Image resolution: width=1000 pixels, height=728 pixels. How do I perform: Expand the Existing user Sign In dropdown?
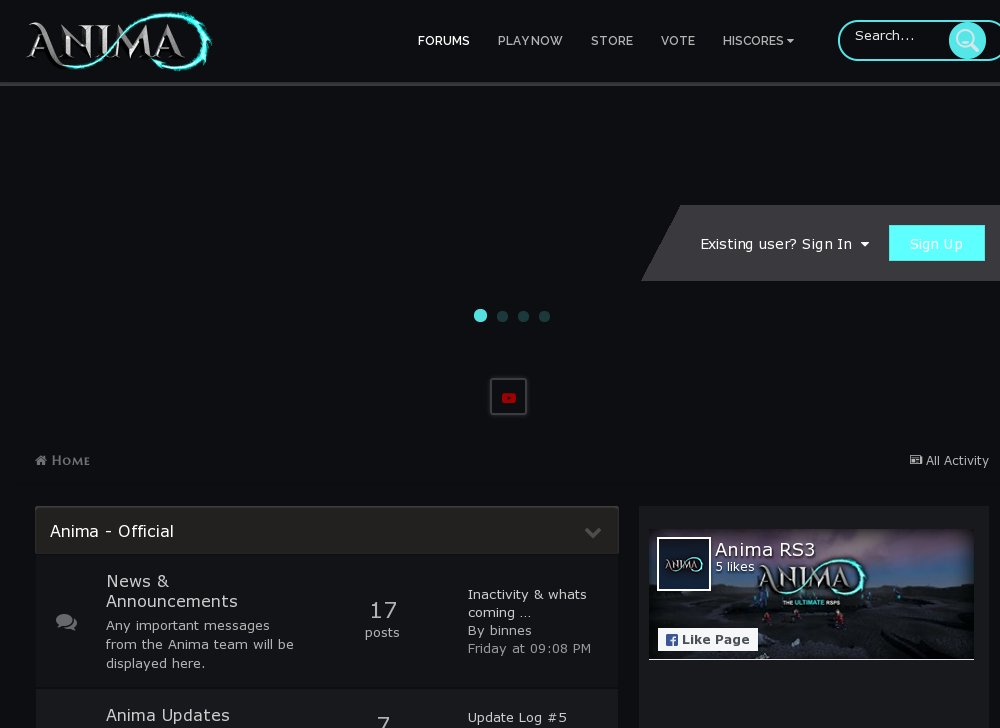click(x=784, y=244)
